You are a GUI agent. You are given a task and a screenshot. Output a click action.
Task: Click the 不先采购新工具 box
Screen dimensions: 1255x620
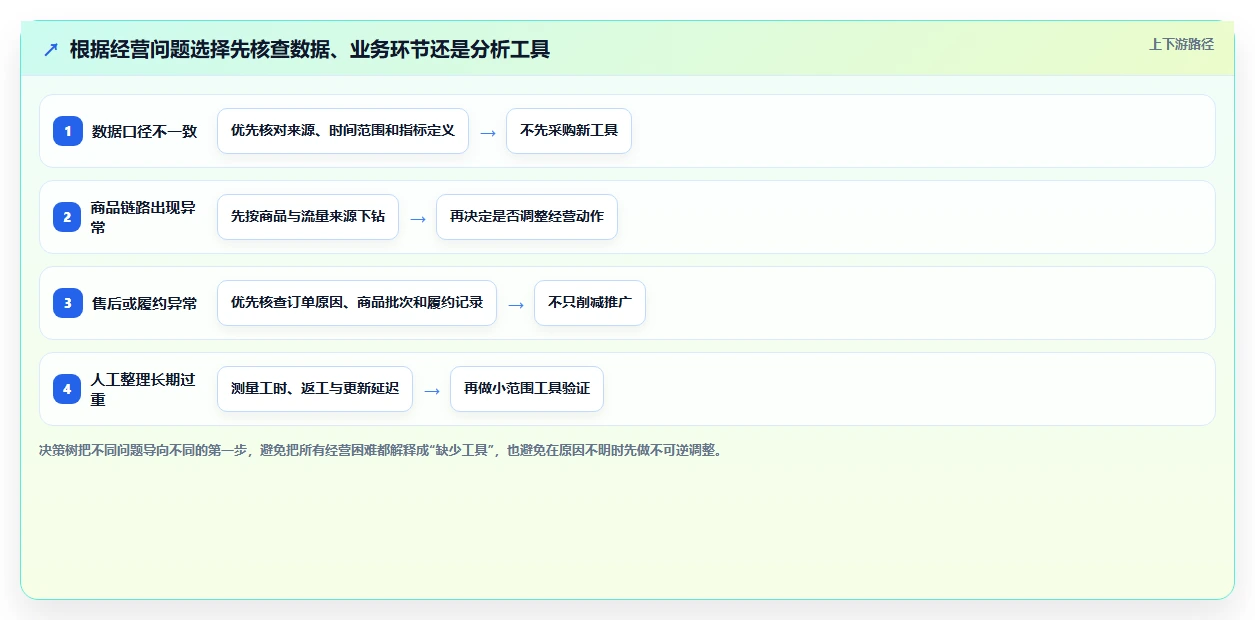pyautogui.click(x=569, y=131)
